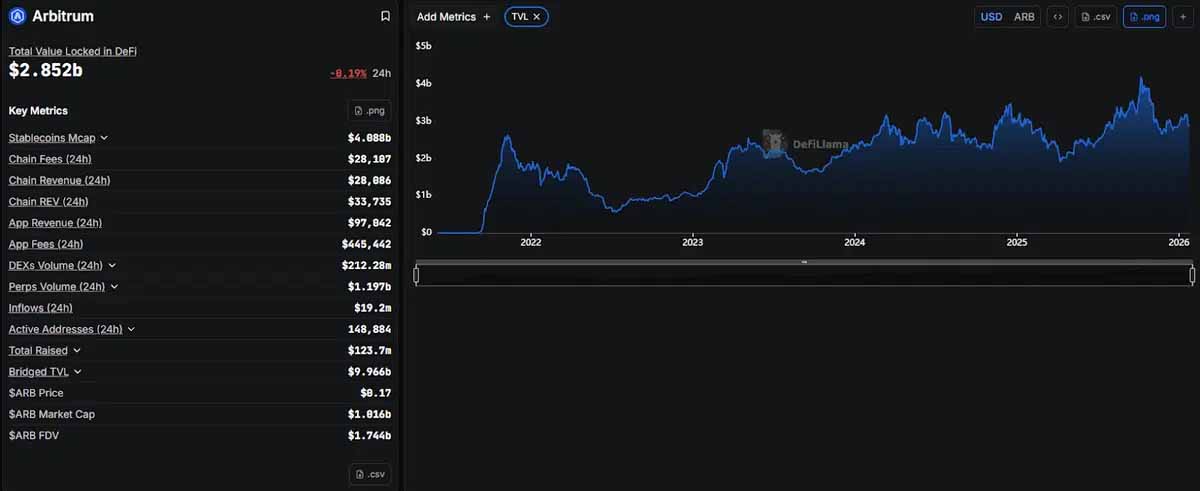Click the Chain Fees (24h) label
1200x491 pixels.
(51, 159)
